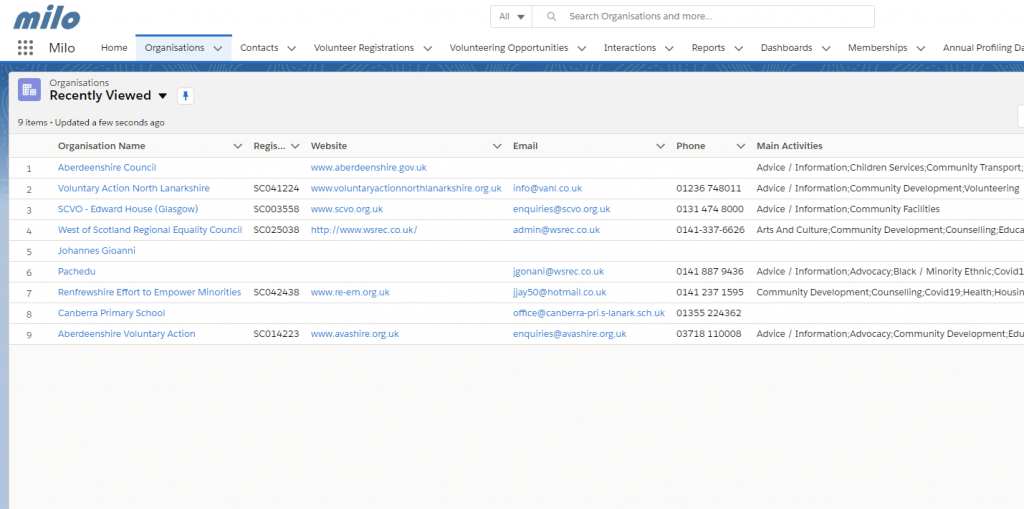
Task: Expand the Organisations tab chevron
Action: click(x=218, y=48)
